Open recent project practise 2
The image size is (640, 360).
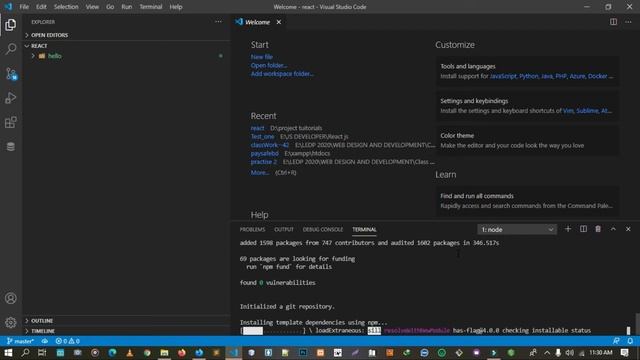(x=264, y=162)
